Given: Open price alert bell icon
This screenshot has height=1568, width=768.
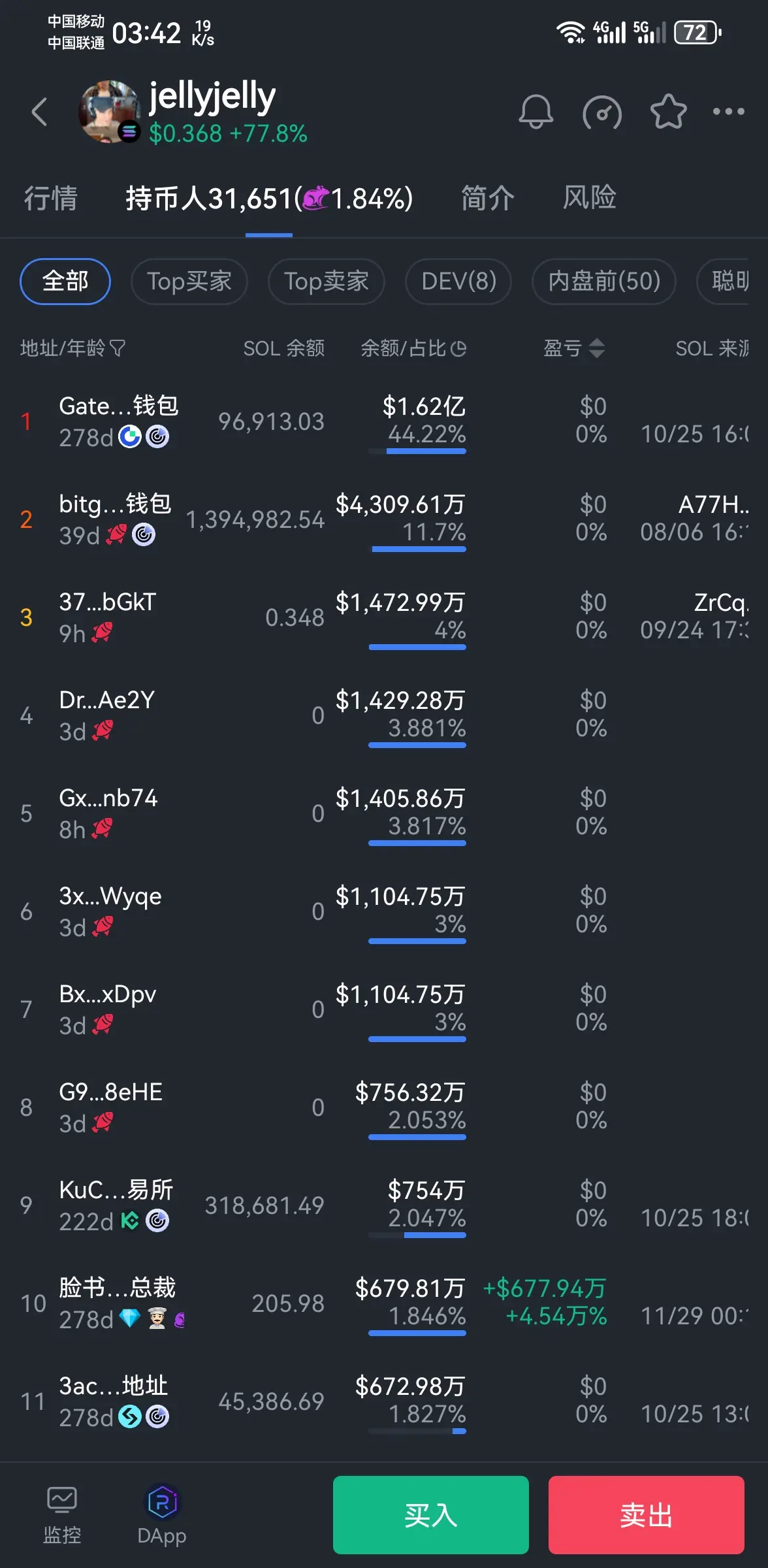Looking at the screenshot, I should pos(536,112).
